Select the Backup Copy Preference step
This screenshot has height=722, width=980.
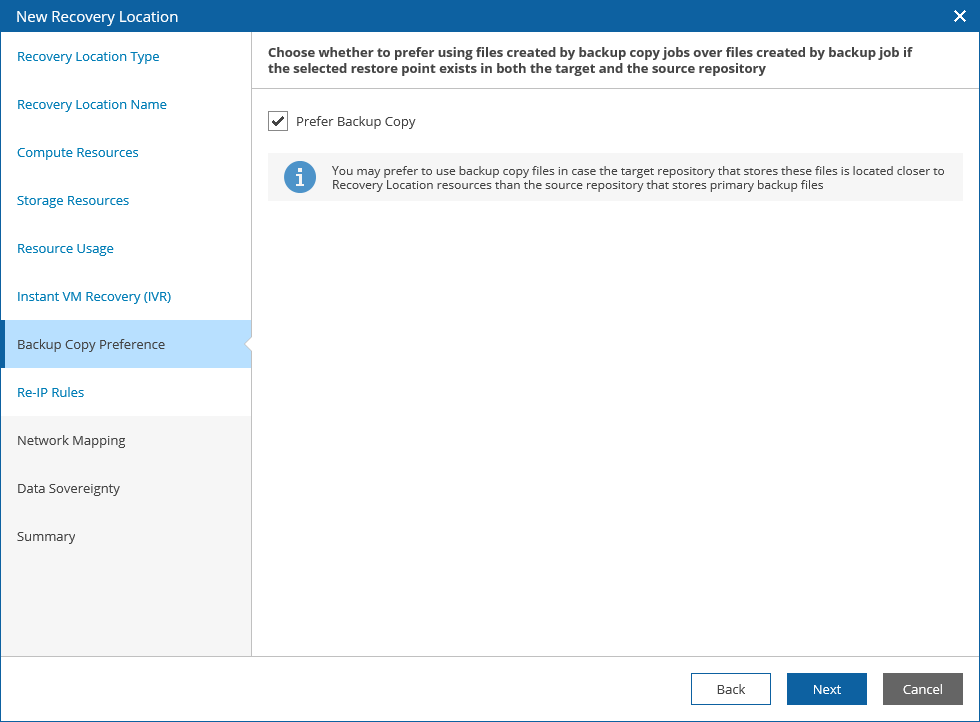click(91, 345)
